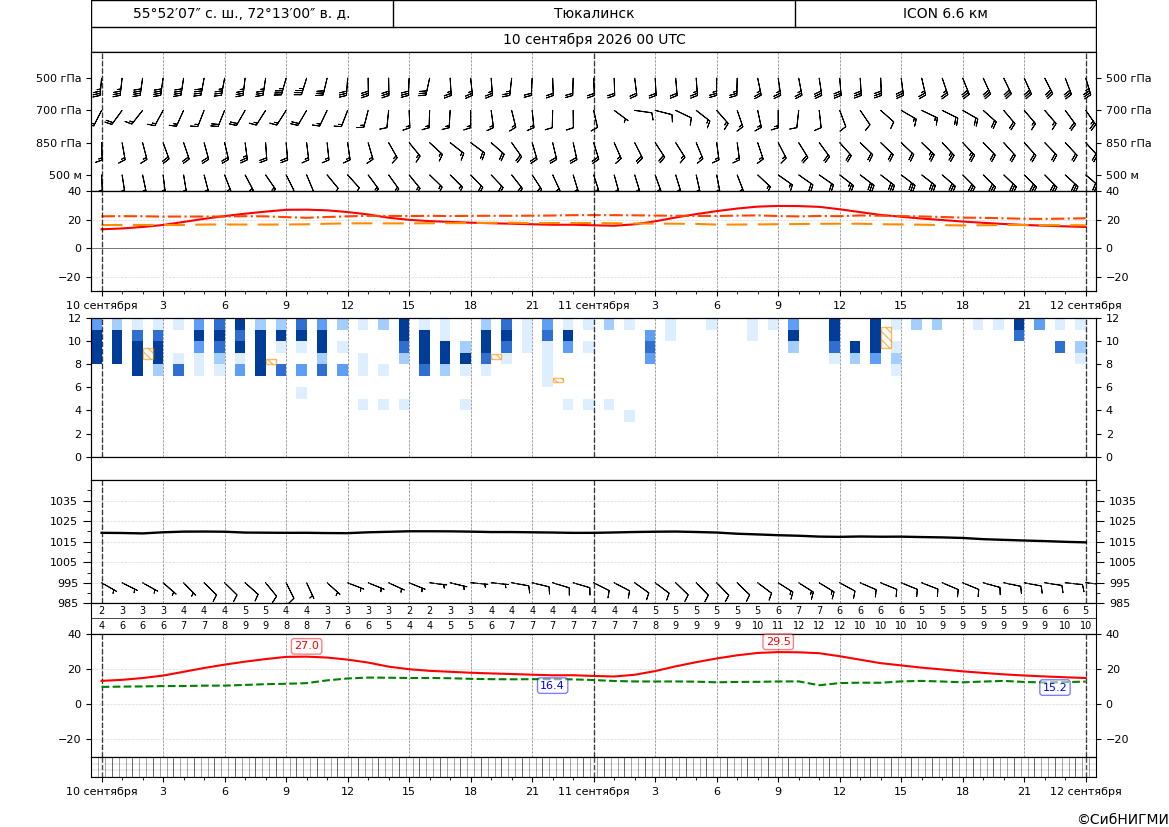
Task: Click the 850 гПа right axis label
Action: coord(1128,143)
